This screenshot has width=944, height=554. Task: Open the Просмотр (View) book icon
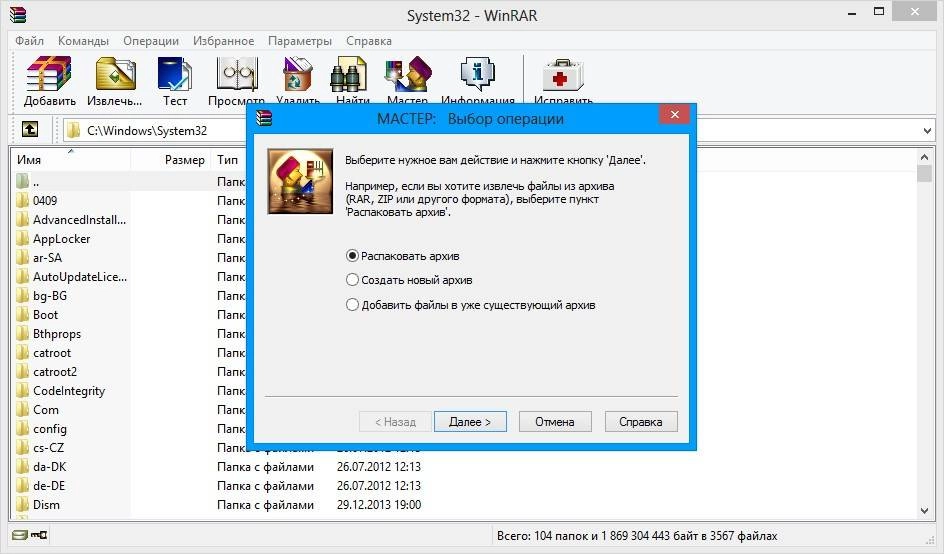[x=237, y=74]
